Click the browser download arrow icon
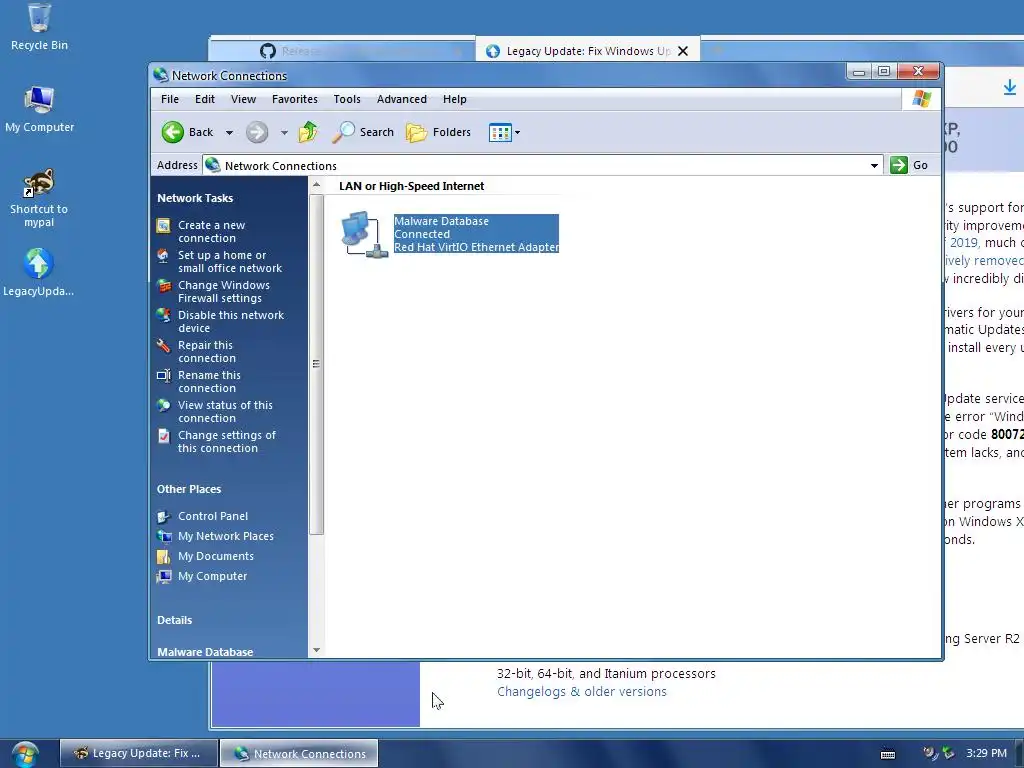The image size is (1024, 768). point(1010,88)
